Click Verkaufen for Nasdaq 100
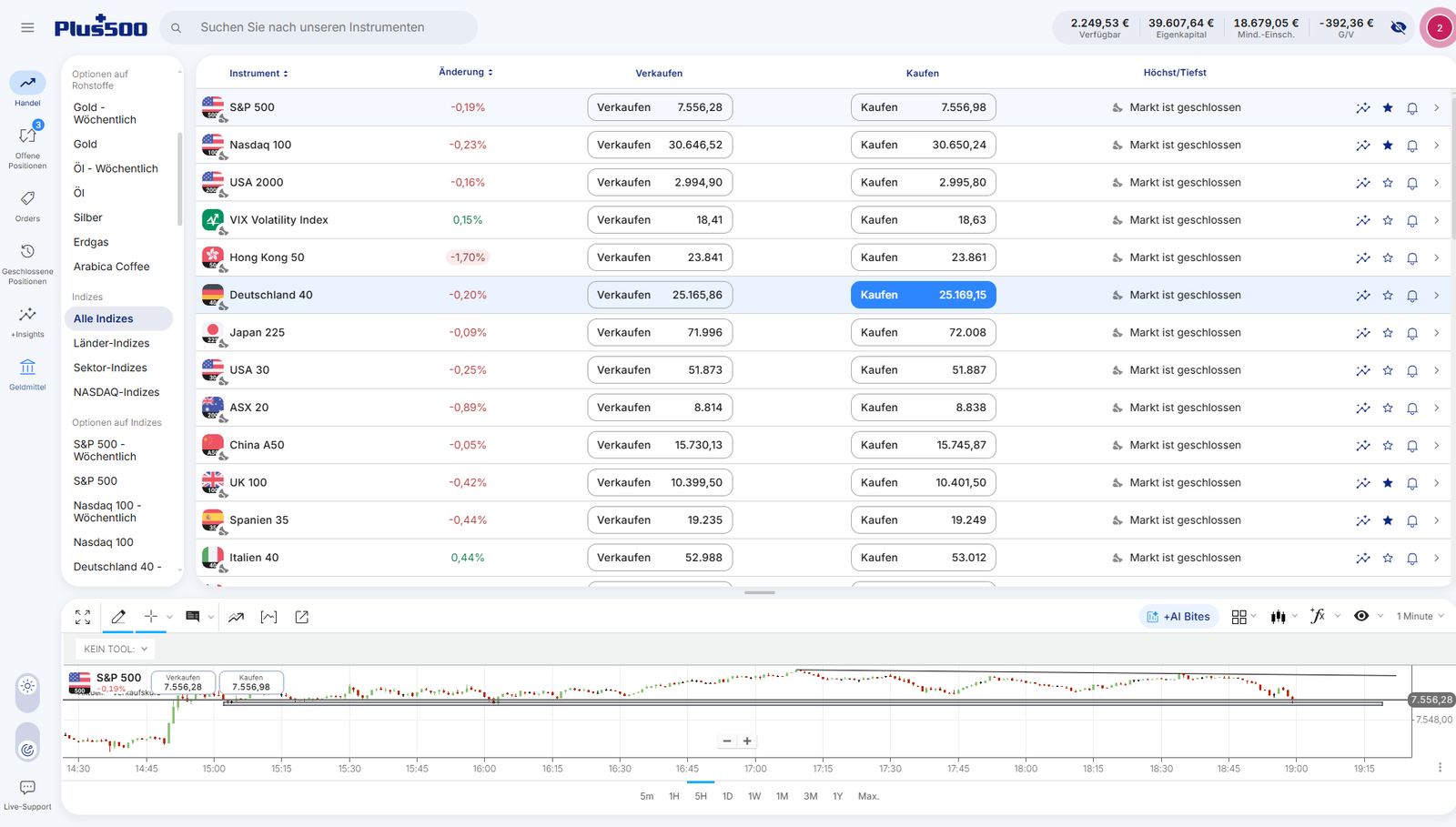 660,145
